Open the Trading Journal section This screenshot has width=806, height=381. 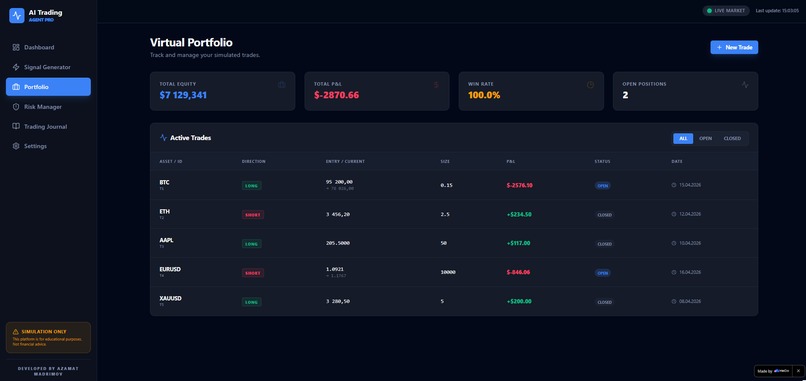click(x=48, y=126)
